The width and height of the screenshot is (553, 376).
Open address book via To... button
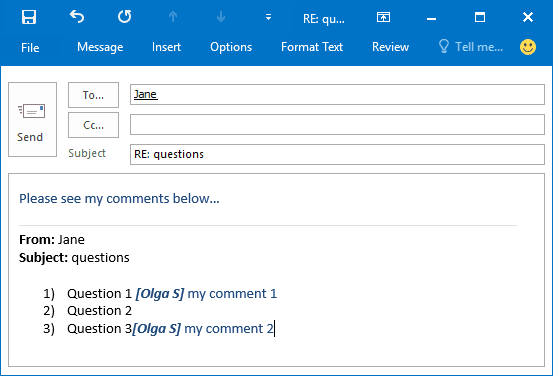(x=93, y=95)
